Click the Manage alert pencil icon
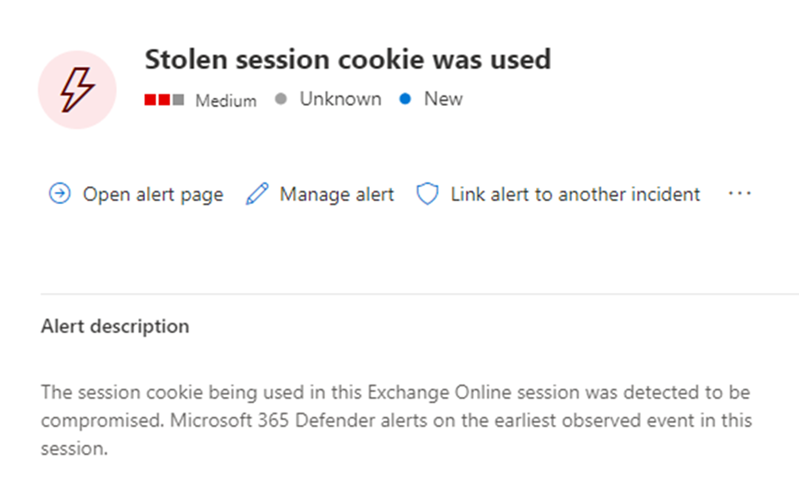This screenshot has width=799, height=497. tap(257, 194)
